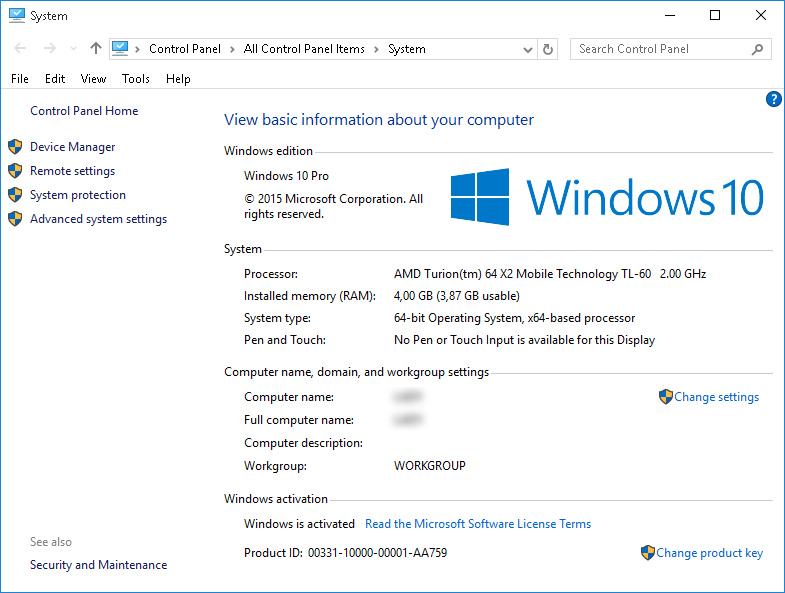Open the address bar history dropdown

(527, 50)
